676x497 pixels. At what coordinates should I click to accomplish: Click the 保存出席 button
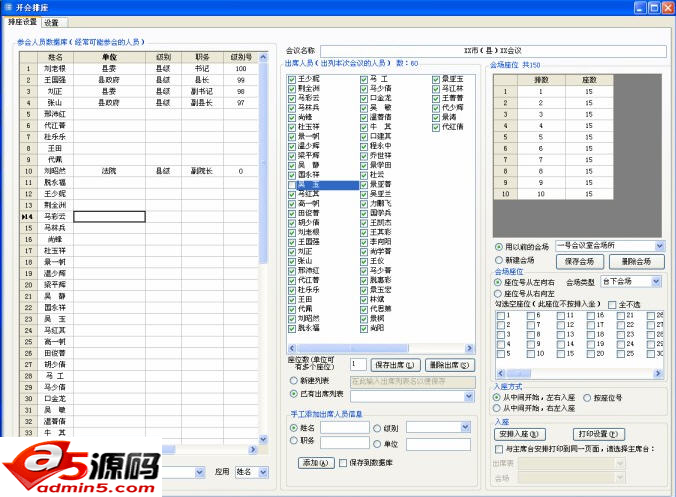point(395,365)
